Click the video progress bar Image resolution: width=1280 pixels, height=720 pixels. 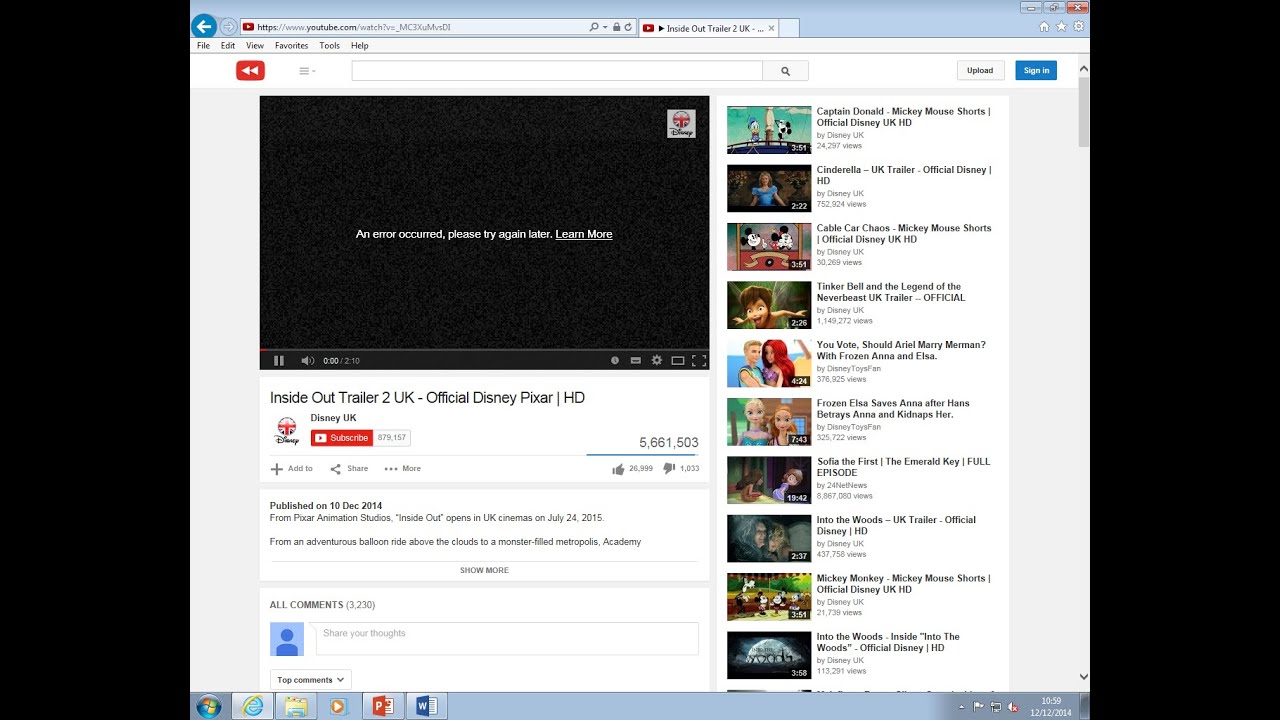(484, 350)
